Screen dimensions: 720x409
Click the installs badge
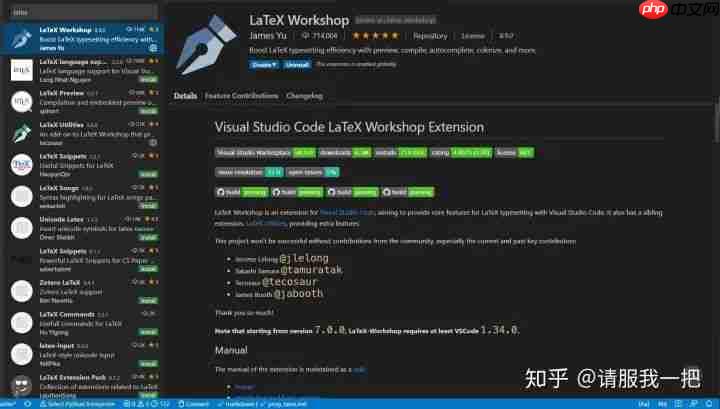(x=401, y=152)
